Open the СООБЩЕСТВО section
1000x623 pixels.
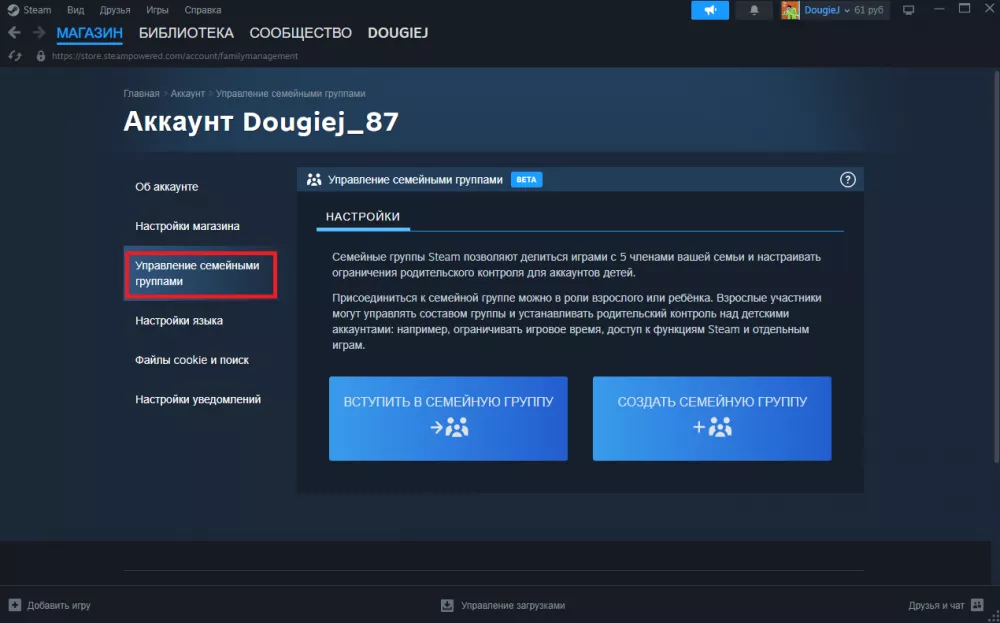(300, 33)
